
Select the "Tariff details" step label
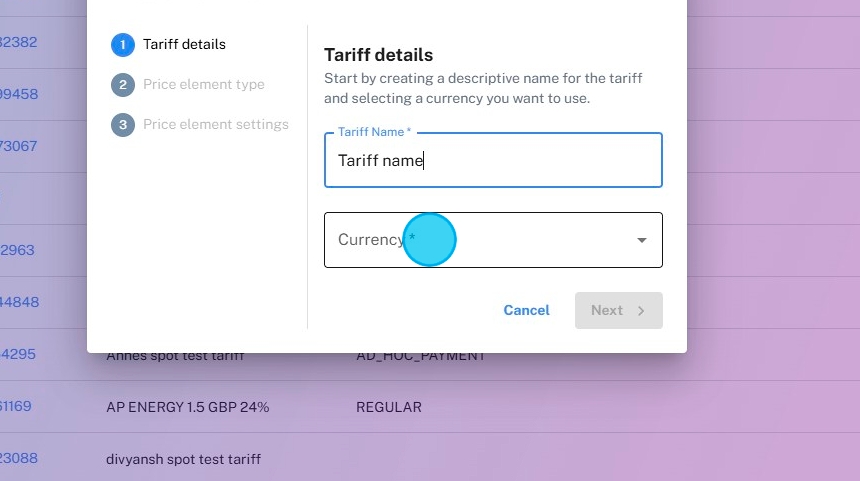184,45
